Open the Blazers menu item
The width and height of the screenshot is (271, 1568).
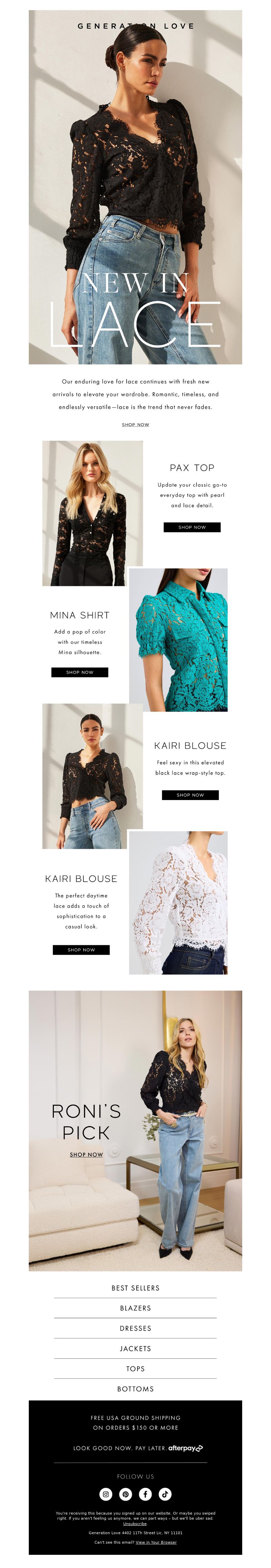tap(135, 1308)
